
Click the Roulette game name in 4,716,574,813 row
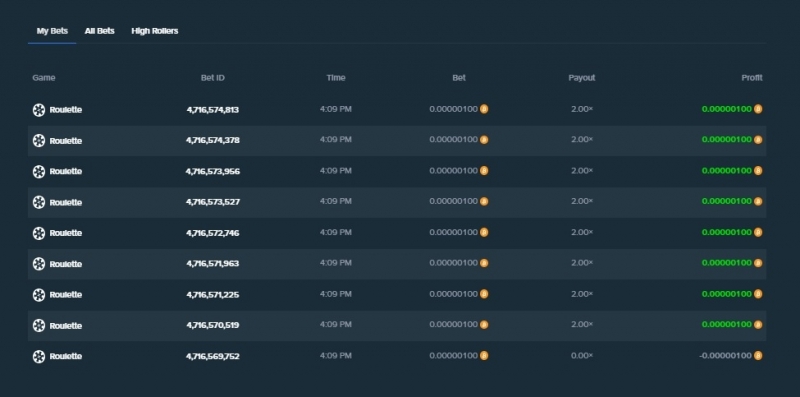[x=66, y=110]
